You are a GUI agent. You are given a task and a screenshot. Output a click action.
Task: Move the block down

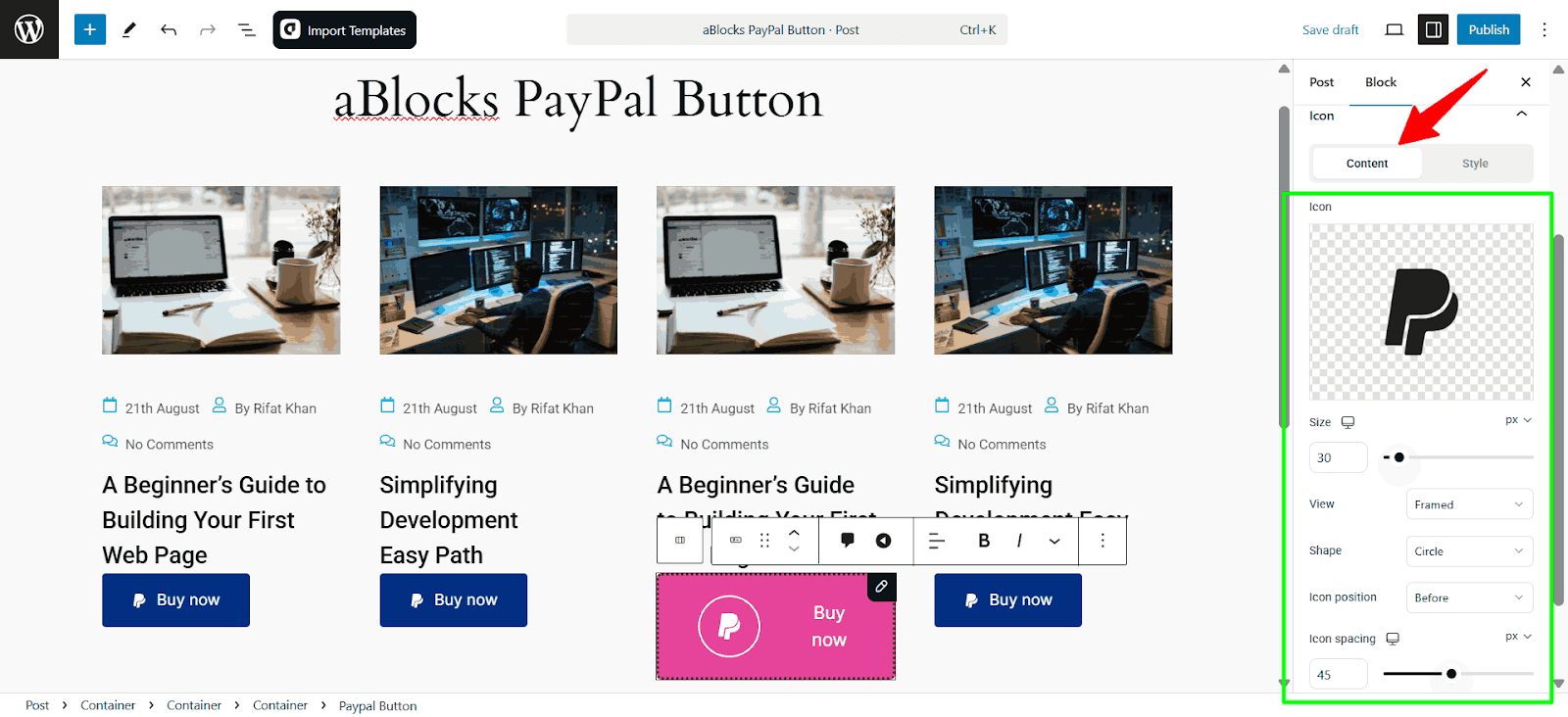pos(794,550)
